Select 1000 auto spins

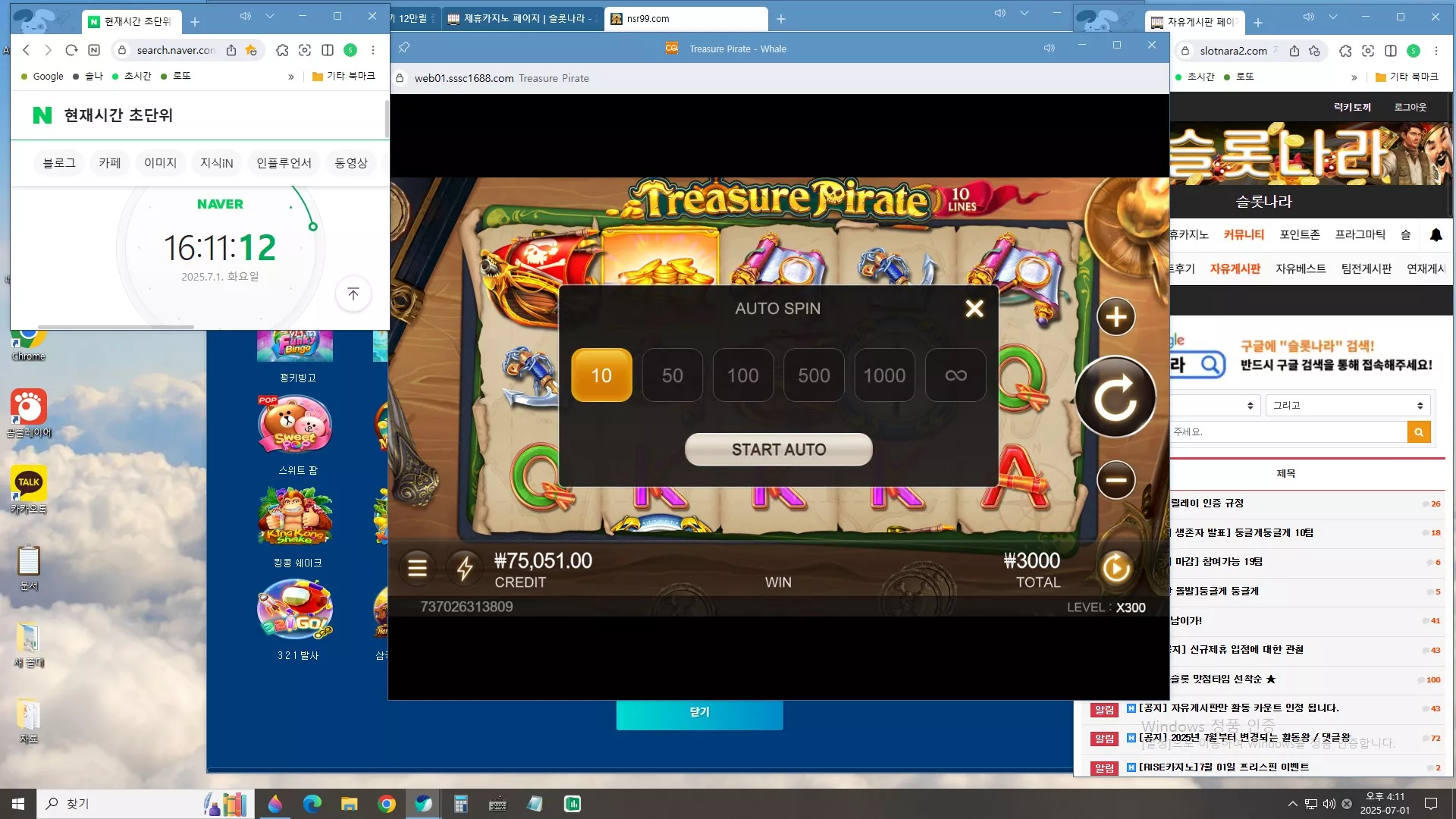(x=884, y=375)
